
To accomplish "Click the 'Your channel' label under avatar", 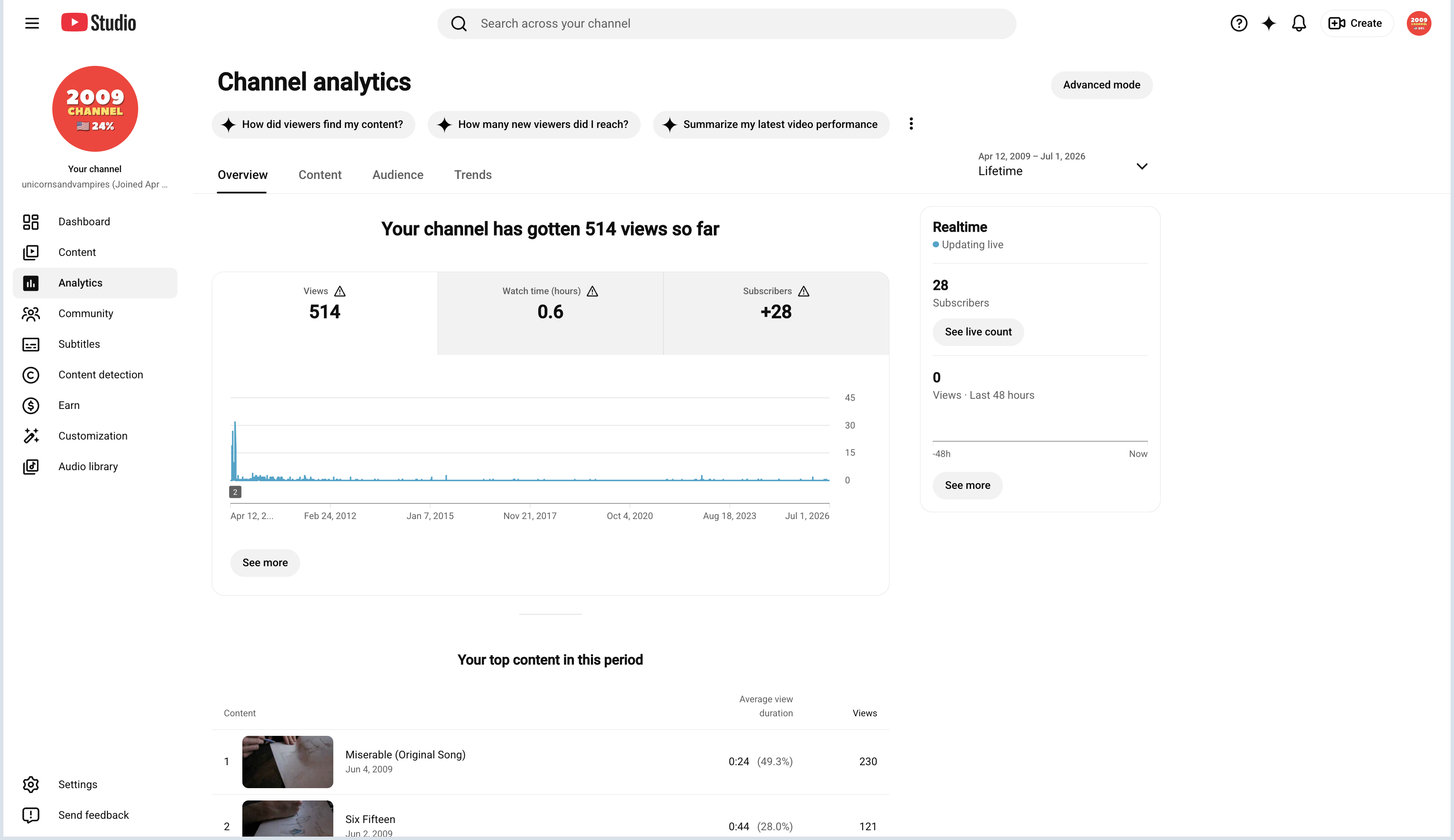I will (95, 169).
